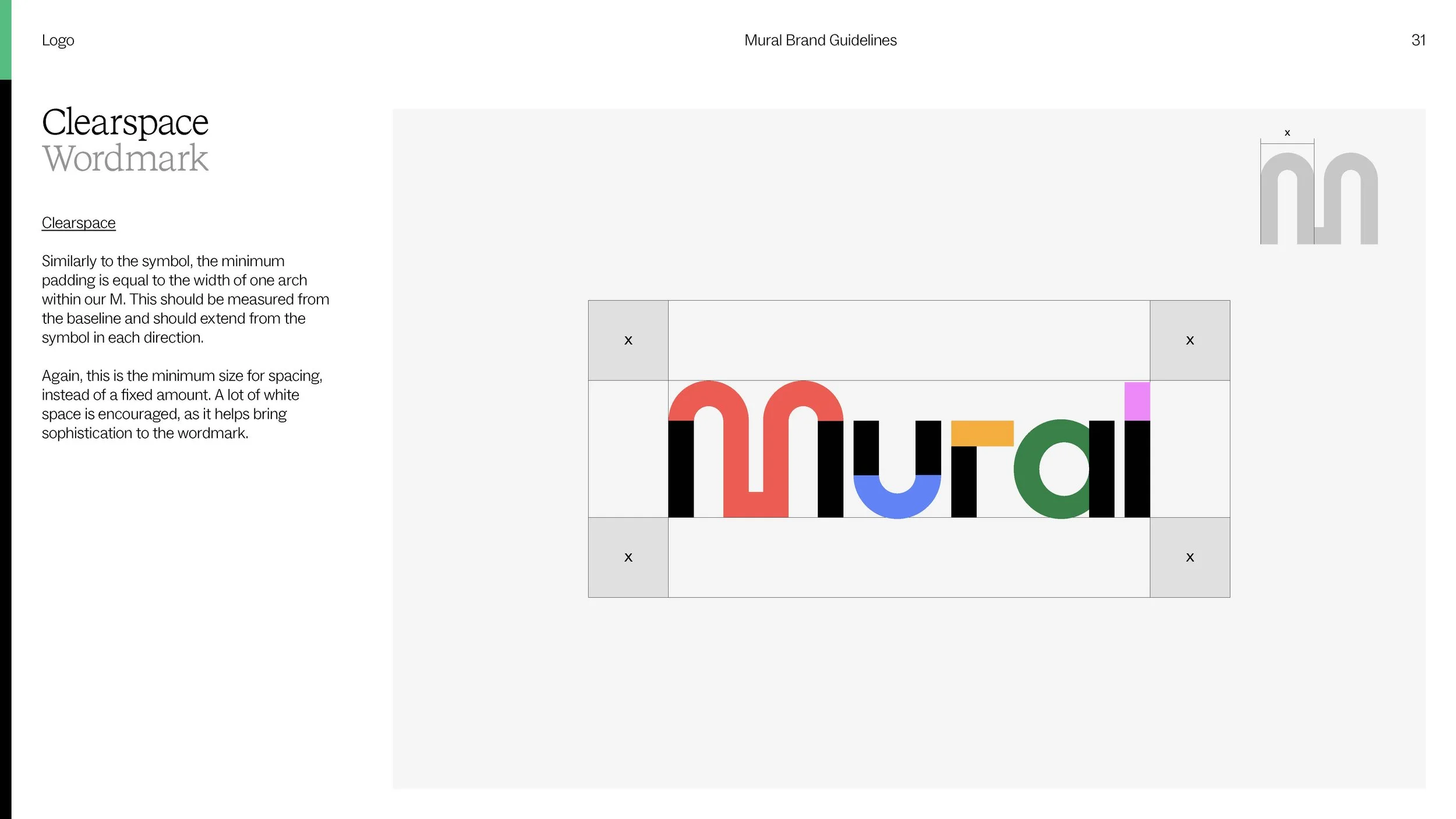Screen dimensions: 1456x819
Task: Click the small x label above gray M
Action: coord(1287,133)
